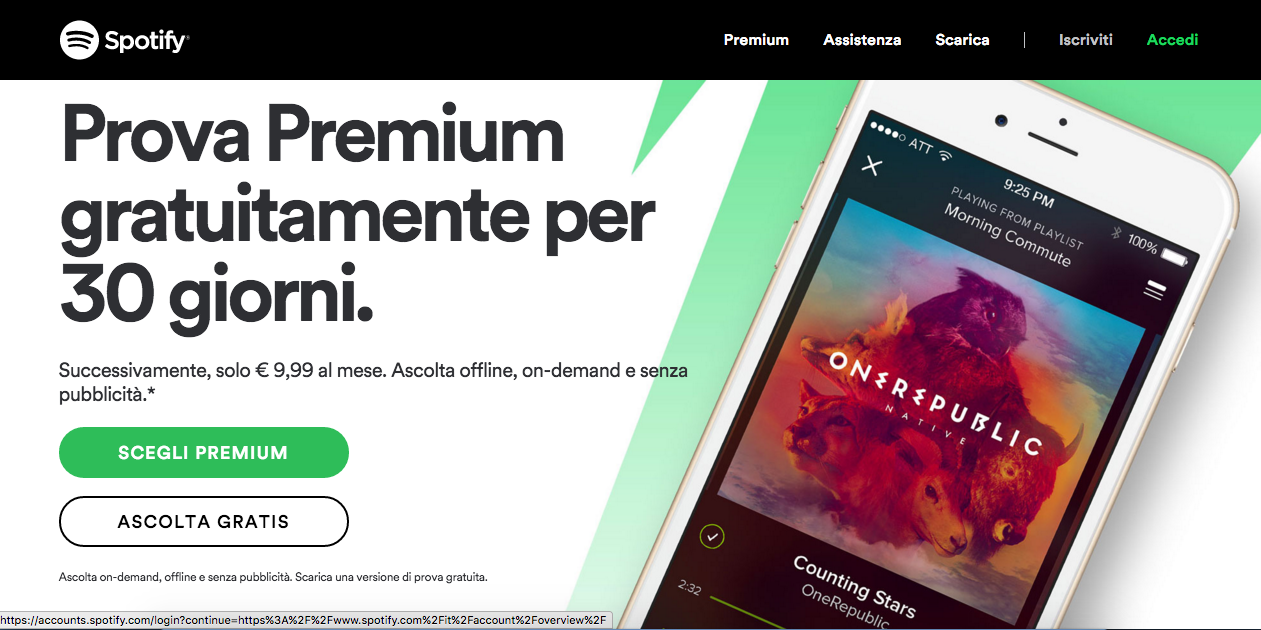This screenshot has width=1261, height=630.
Task: Click the Counting Stars song title
Action: click(853, 586)
